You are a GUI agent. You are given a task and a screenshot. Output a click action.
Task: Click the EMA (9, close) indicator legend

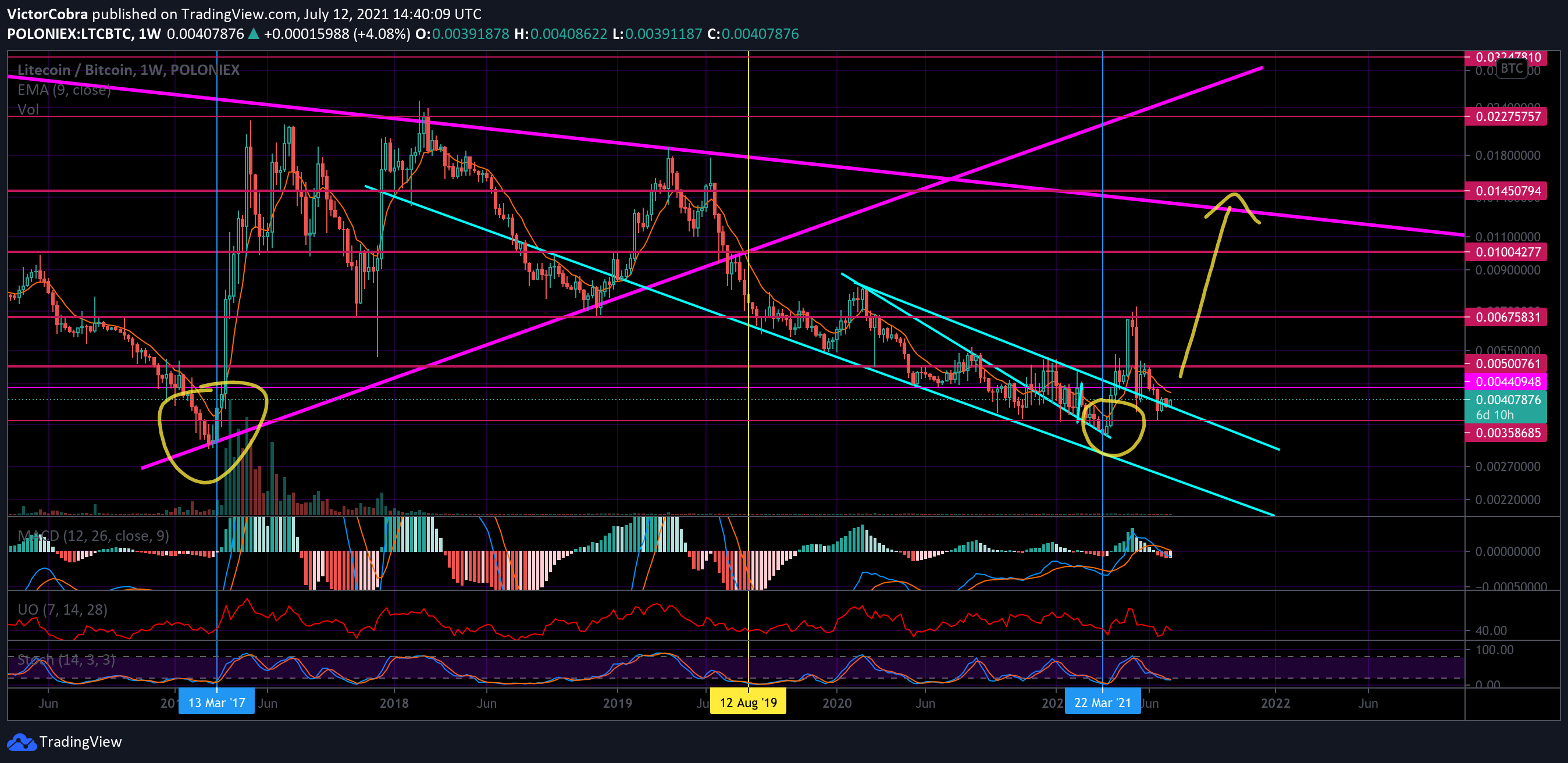(x=64, y=90)
